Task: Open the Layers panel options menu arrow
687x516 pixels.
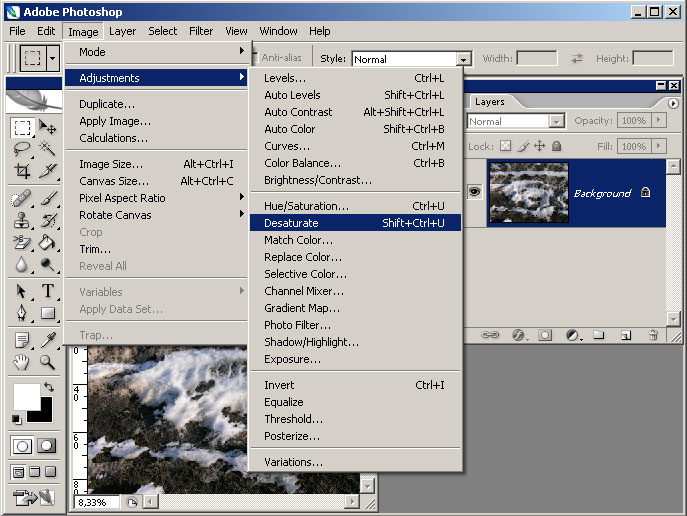Action: 673,103
